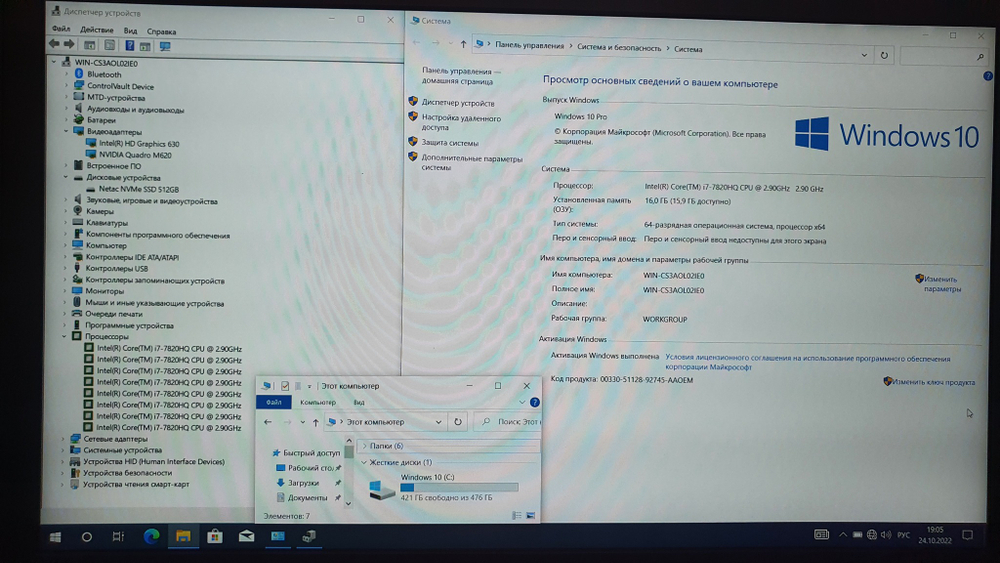Click Система и безопасность in breadcrumb
The height and width of the screenshot is (563, 1000).
tap(619, 48)
